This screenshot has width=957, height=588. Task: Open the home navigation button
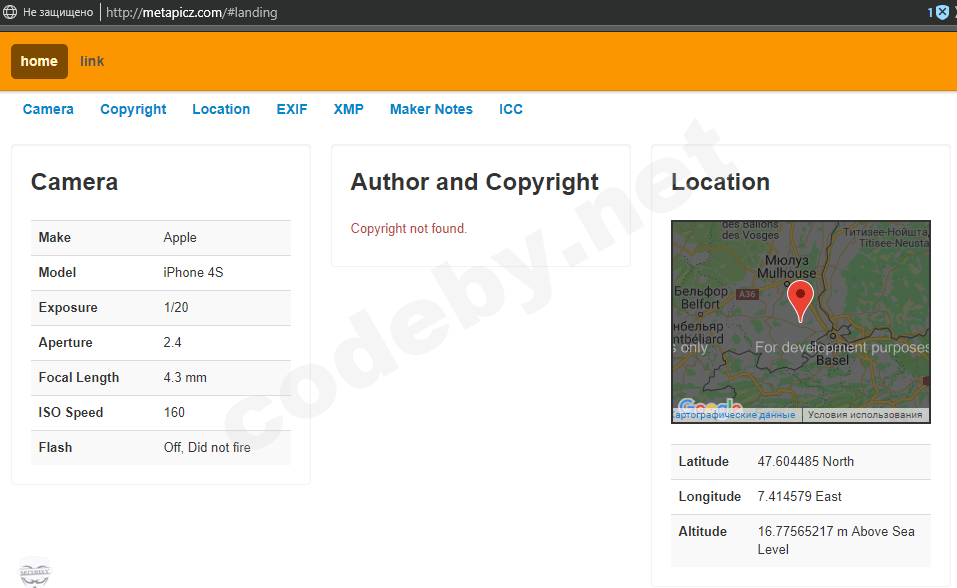point(39,61)
